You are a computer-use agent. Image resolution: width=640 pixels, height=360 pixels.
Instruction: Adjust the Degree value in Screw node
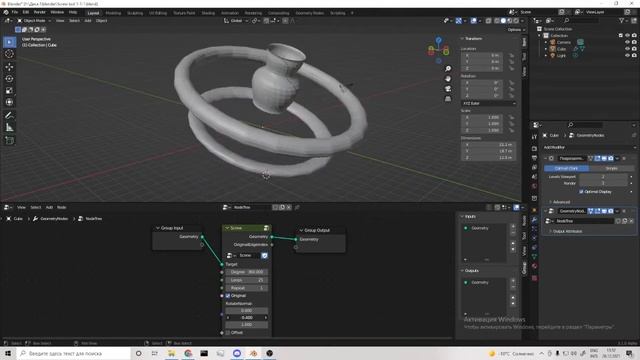click(247, 272)
